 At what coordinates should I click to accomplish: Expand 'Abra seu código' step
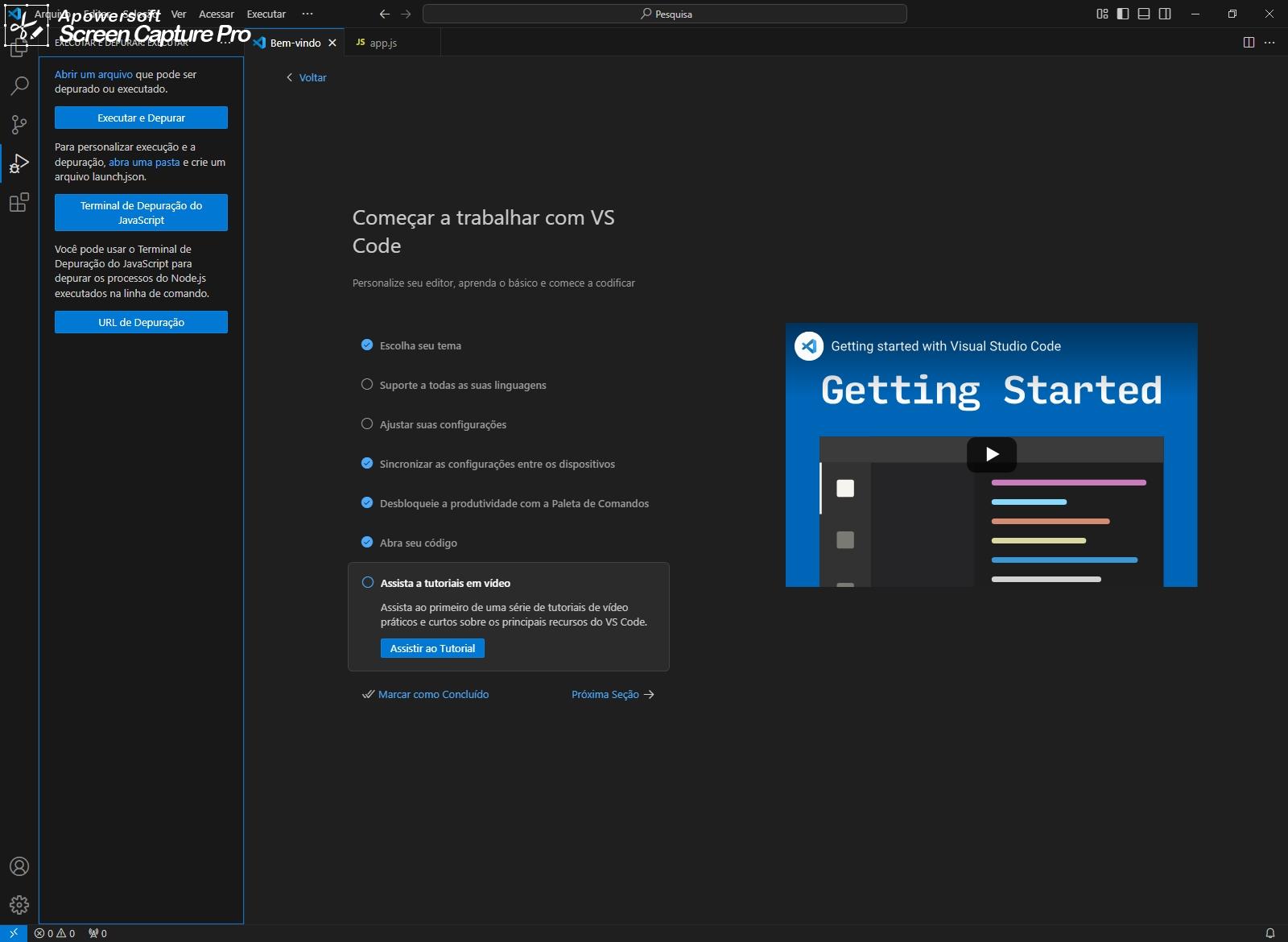click(419, 543)
